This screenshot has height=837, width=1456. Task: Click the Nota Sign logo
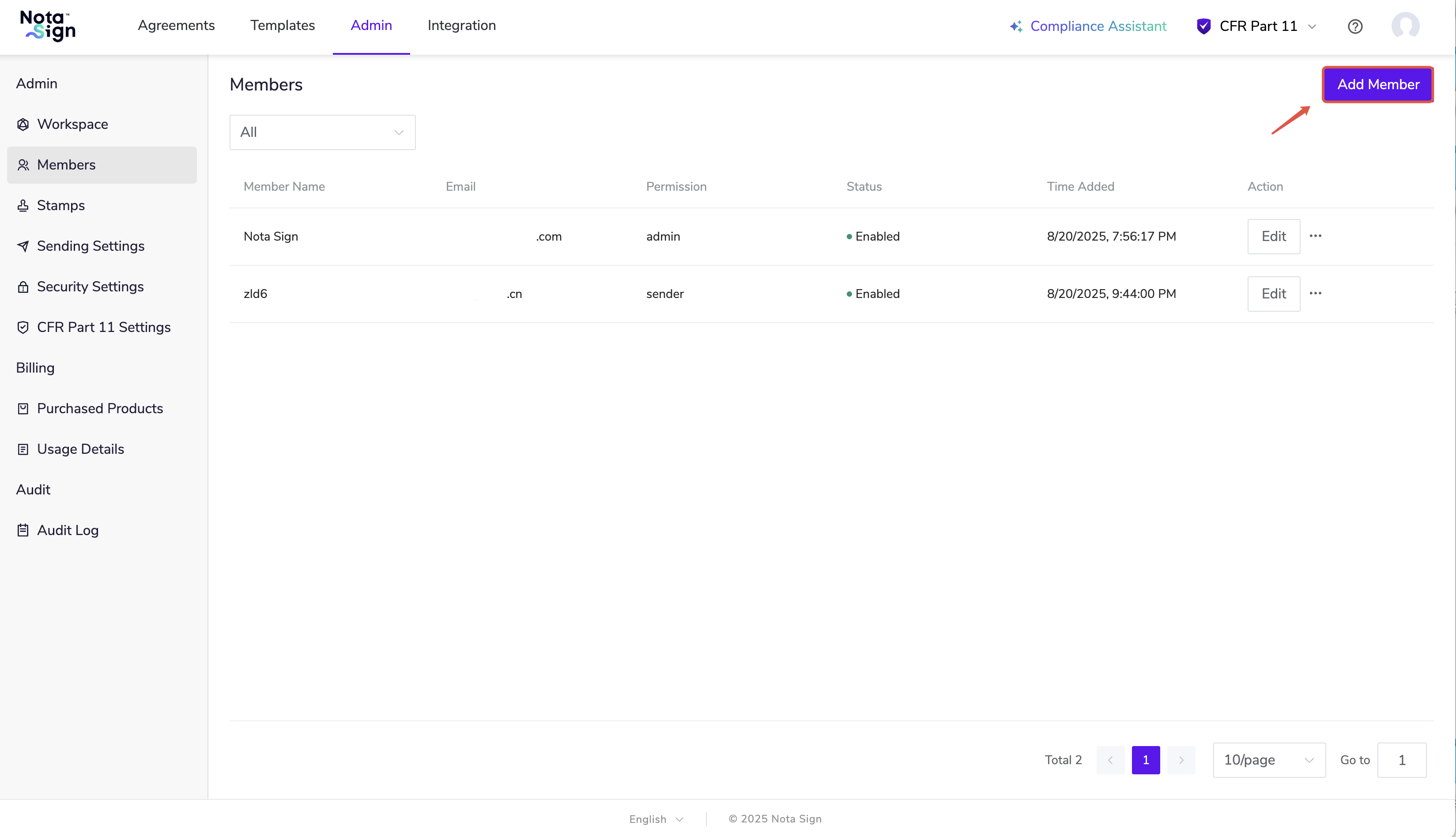pos(48,26)
